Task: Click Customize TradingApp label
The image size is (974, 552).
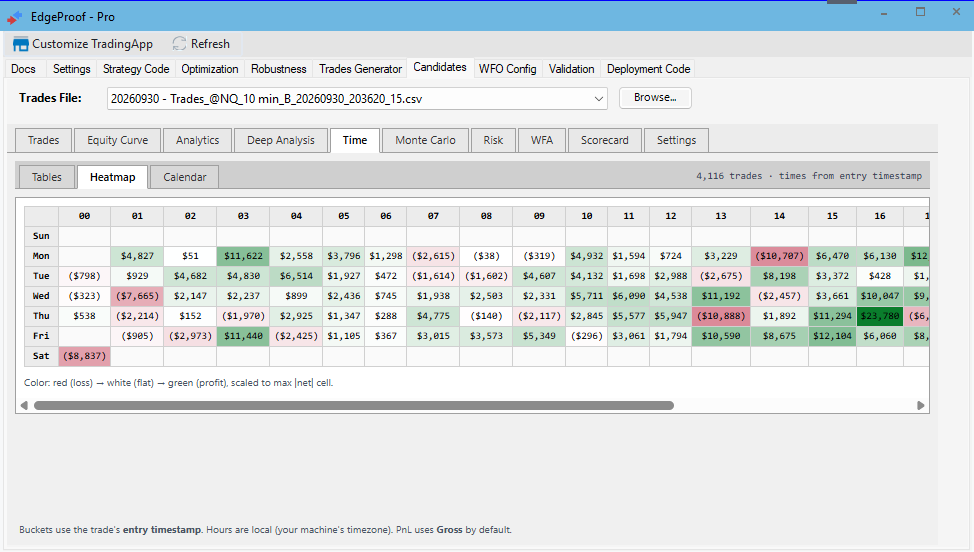Action: tap(93, 44)
